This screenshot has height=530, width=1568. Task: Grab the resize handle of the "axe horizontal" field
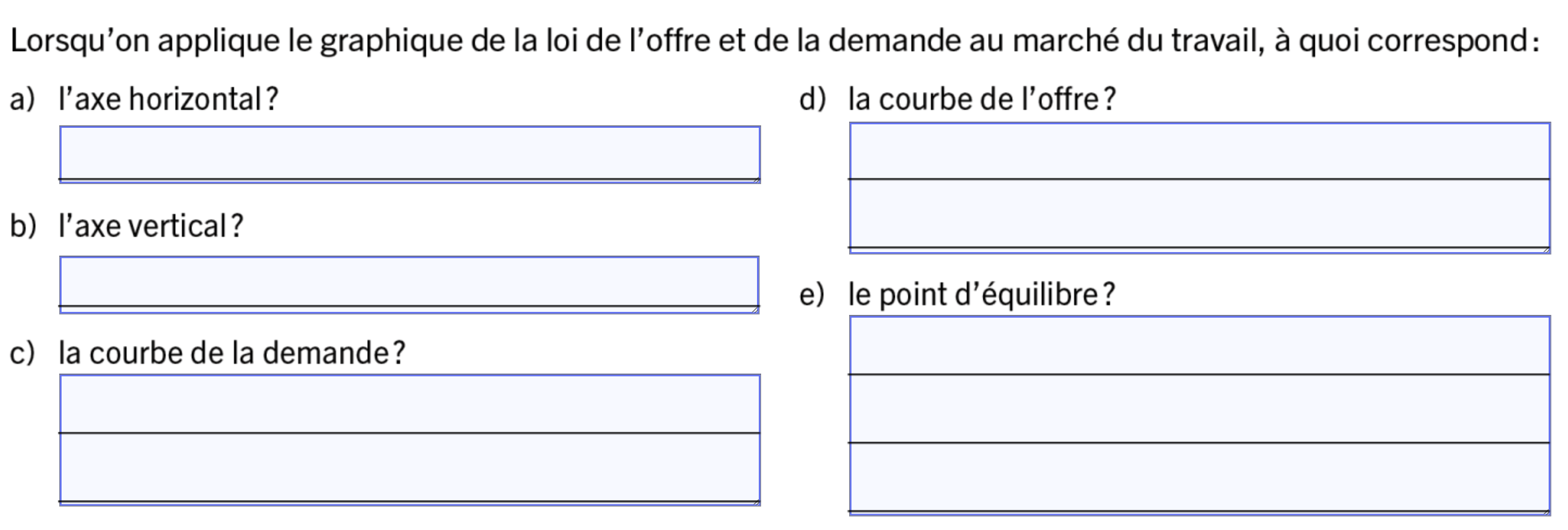756,179
